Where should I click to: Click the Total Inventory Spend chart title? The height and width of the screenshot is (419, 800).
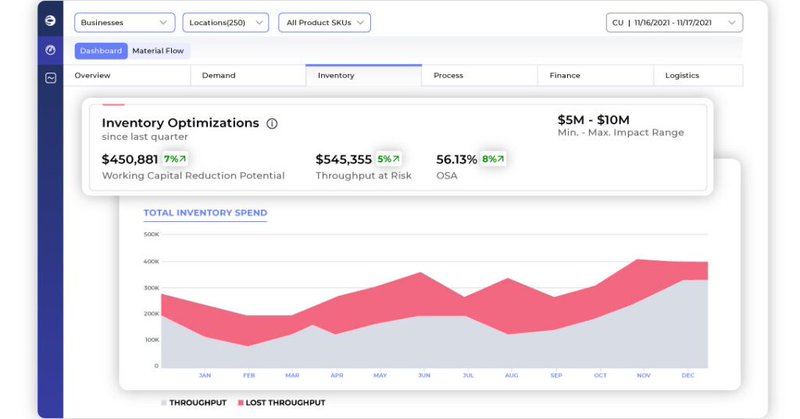tap(205, 213)
